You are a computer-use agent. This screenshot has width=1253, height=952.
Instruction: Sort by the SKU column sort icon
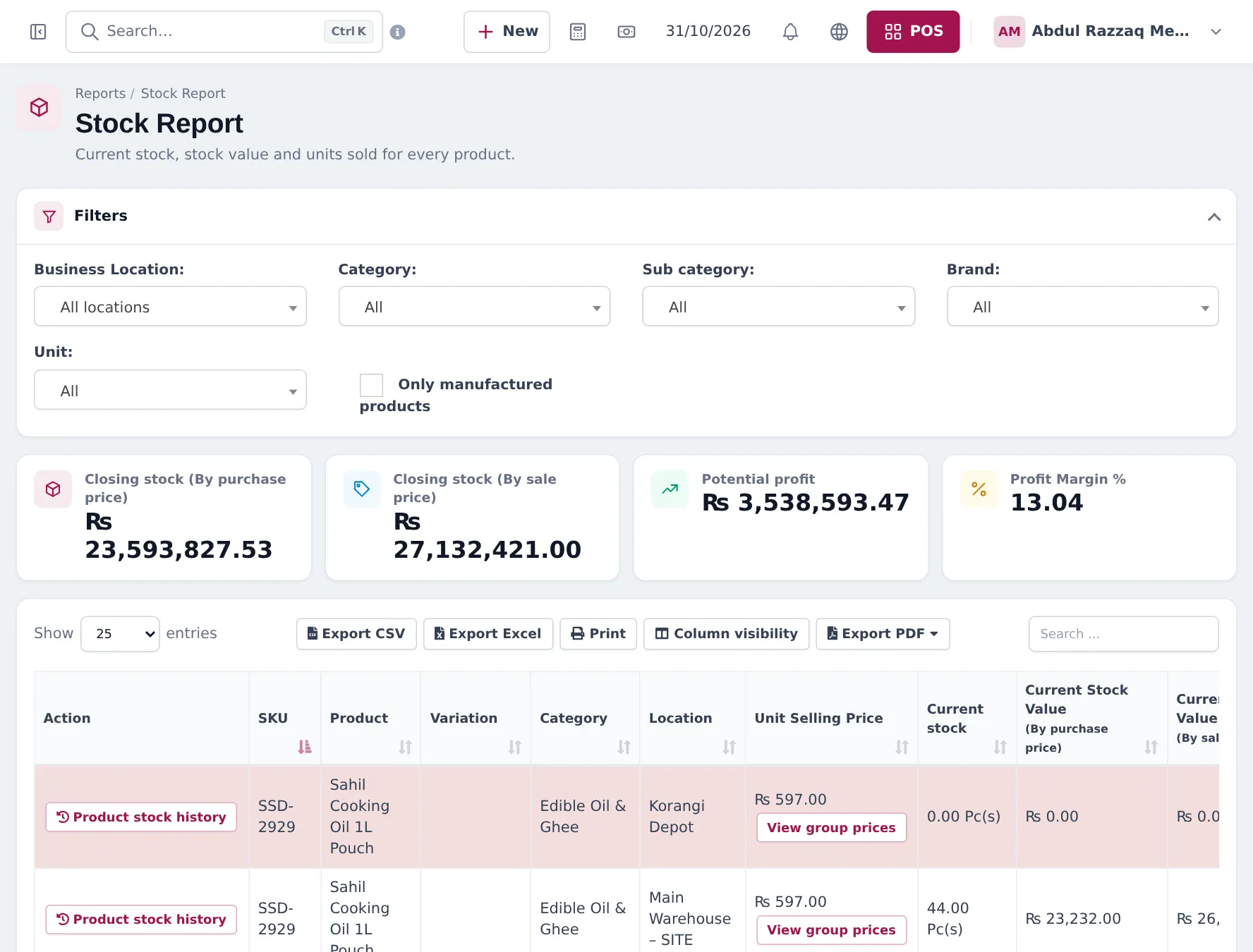(x=304, y=747)
